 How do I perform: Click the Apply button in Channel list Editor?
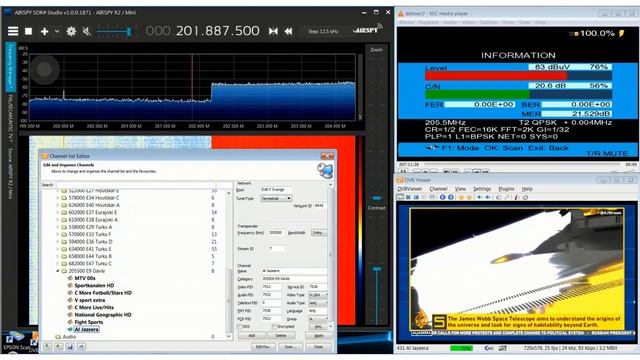[318, 336]
